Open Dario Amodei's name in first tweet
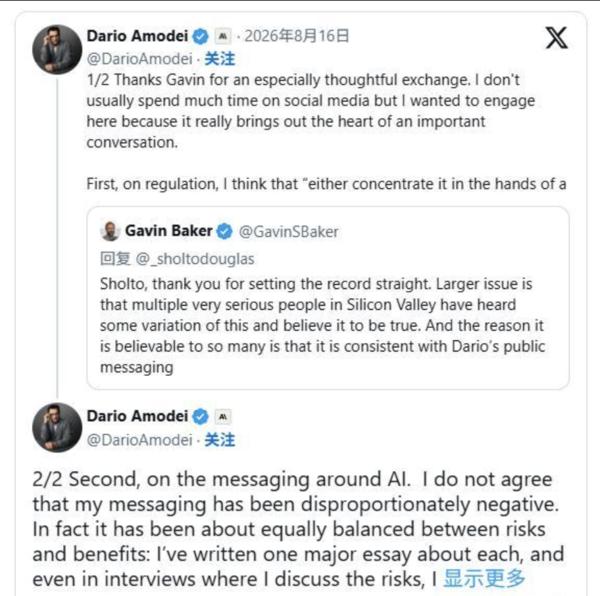The height and width of the screenshot is (596, 600). 137,36
